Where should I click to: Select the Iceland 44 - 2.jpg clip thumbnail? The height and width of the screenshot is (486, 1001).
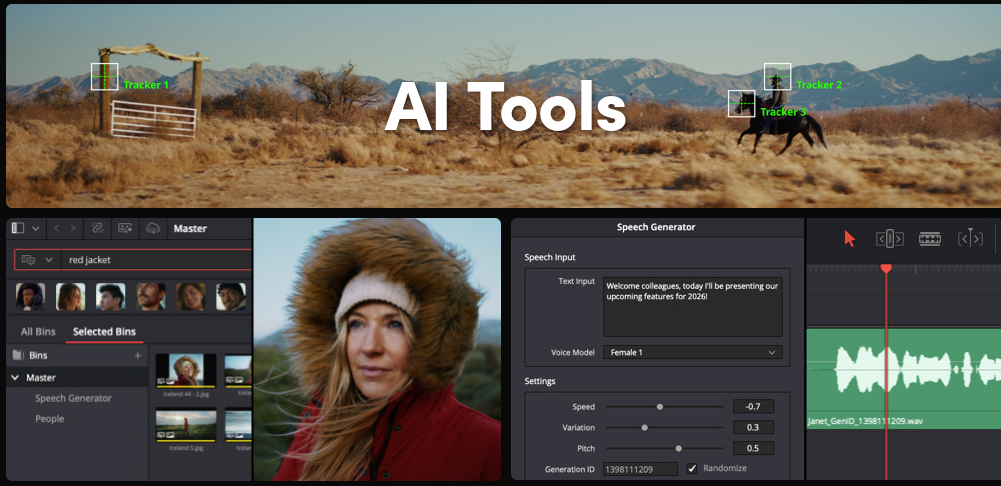pos(186,370)
